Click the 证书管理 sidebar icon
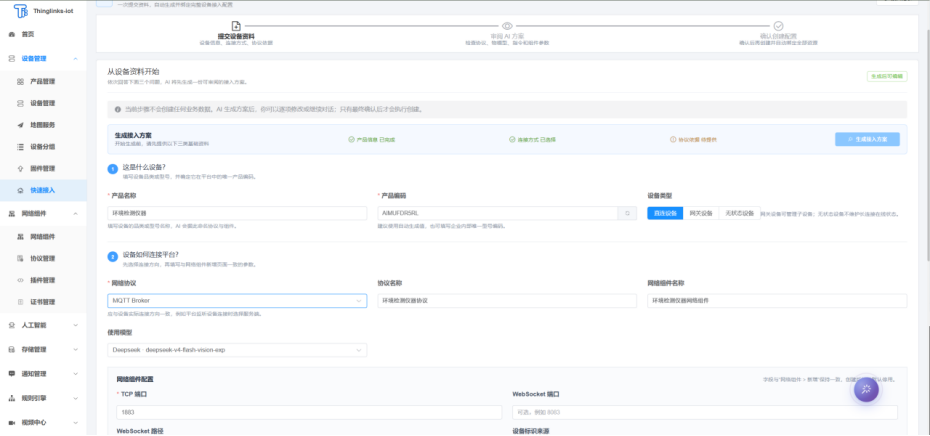The height and width of the screenshot is (436, 930). (x=20, y=302)
